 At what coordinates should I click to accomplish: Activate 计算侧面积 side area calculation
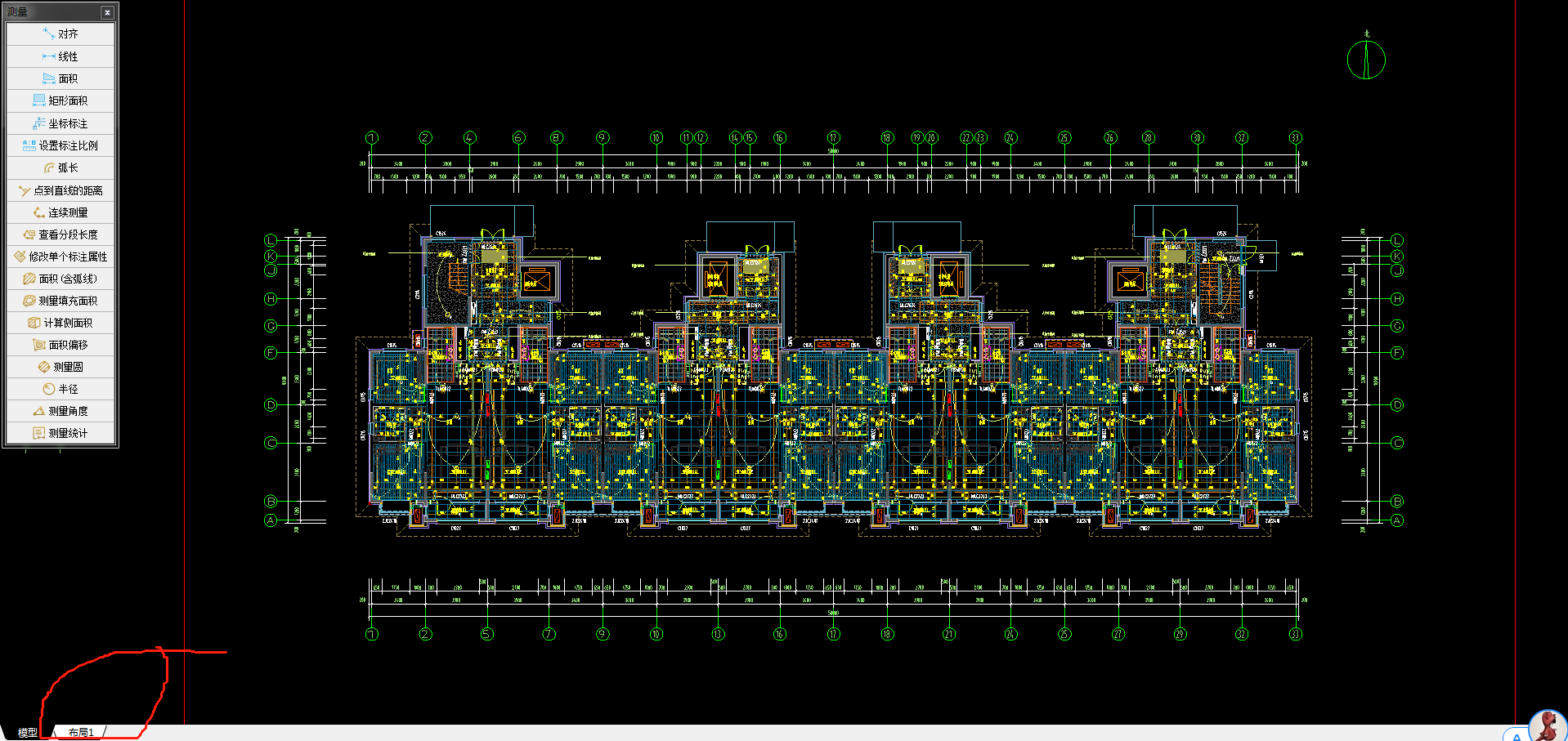60,323
